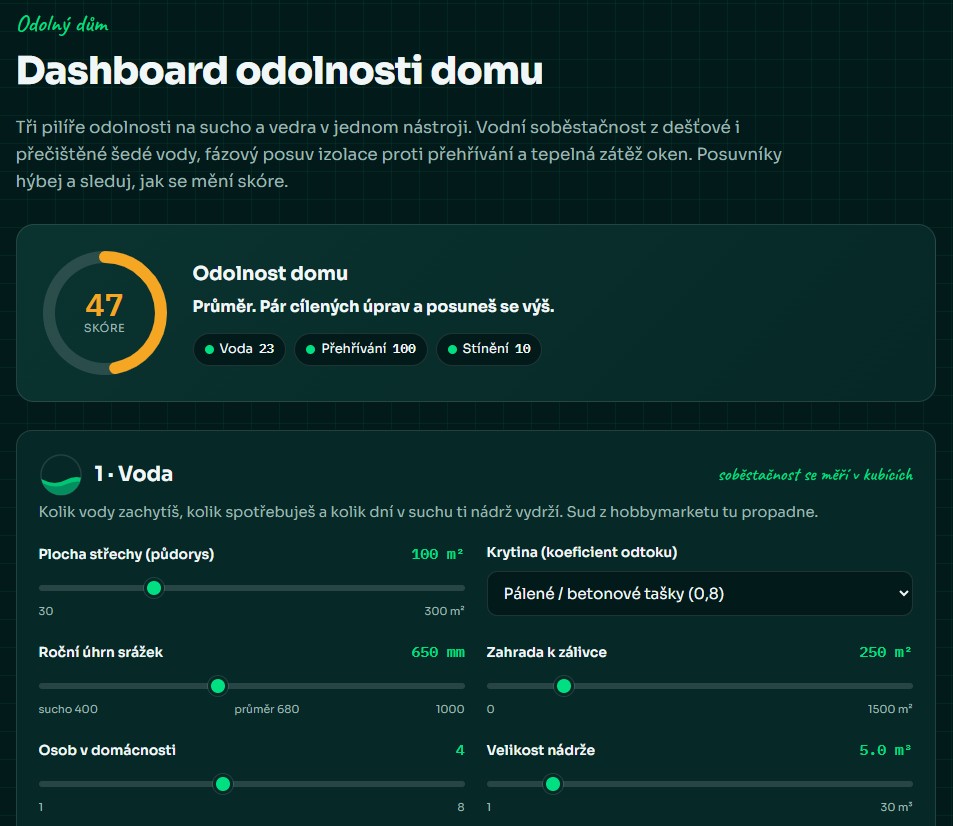Click the Zahrada k zálivce slider handle

(x=564, y=686)
